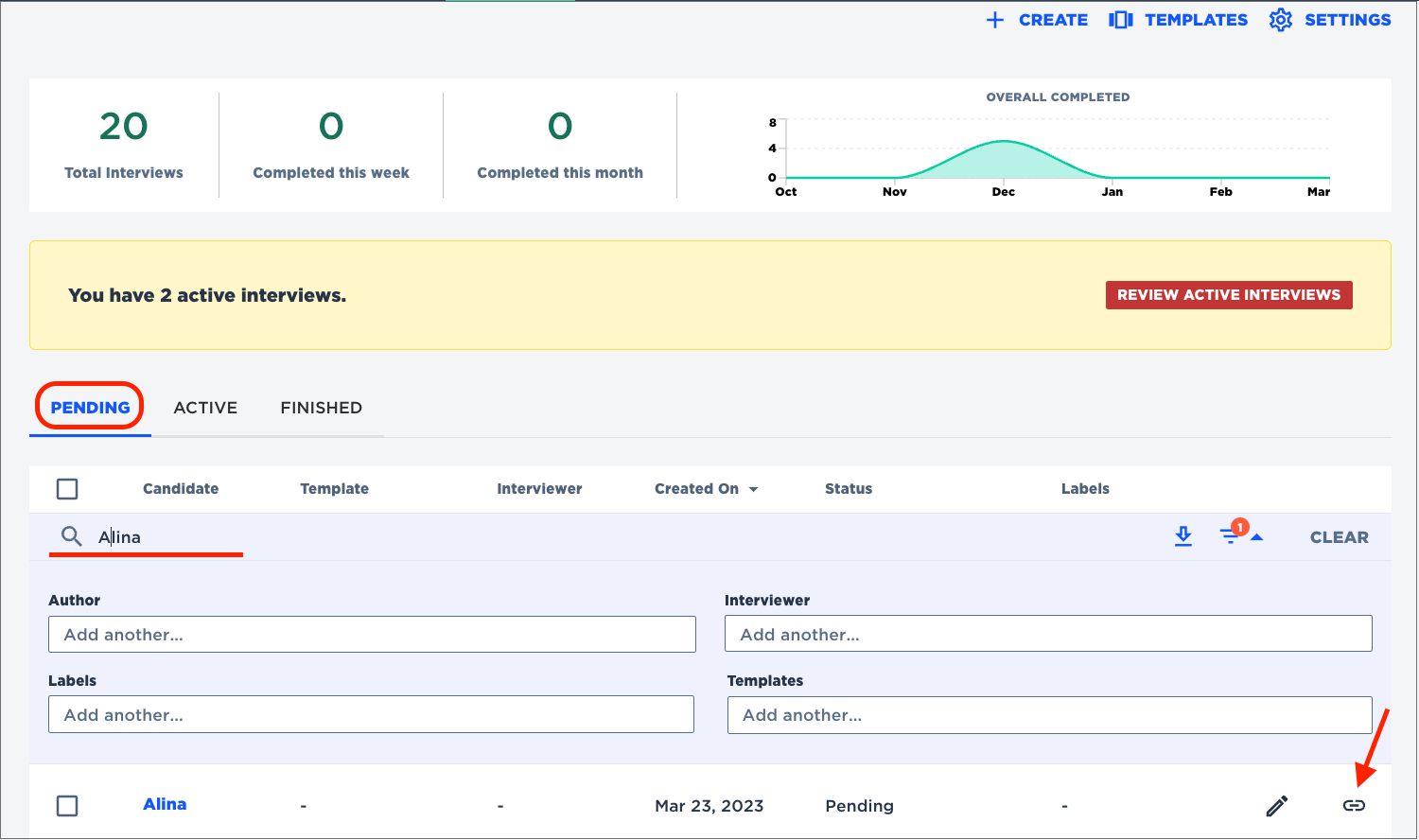Viewport: 1419px width, 840px height.
Task: Open the Templates filter field
Action: (1050, 714)
